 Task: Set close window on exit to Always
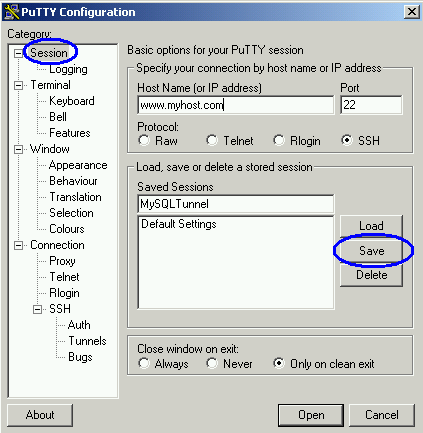(x=144, y=363)
